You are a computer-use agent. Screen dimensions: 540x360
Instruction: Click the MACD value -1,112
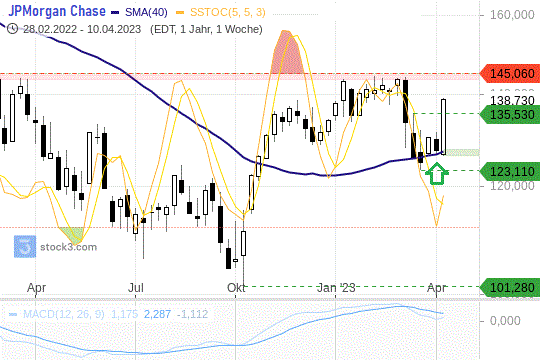[x=192, y=314]
